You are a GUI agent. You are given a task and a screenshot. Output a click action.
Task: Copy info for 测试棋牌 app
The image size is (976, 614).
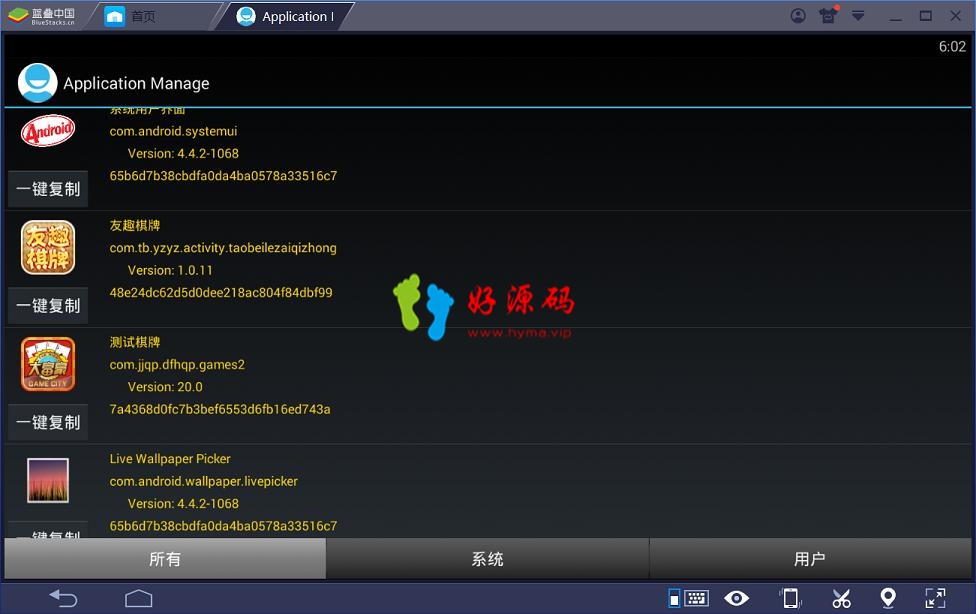point(48,422)
